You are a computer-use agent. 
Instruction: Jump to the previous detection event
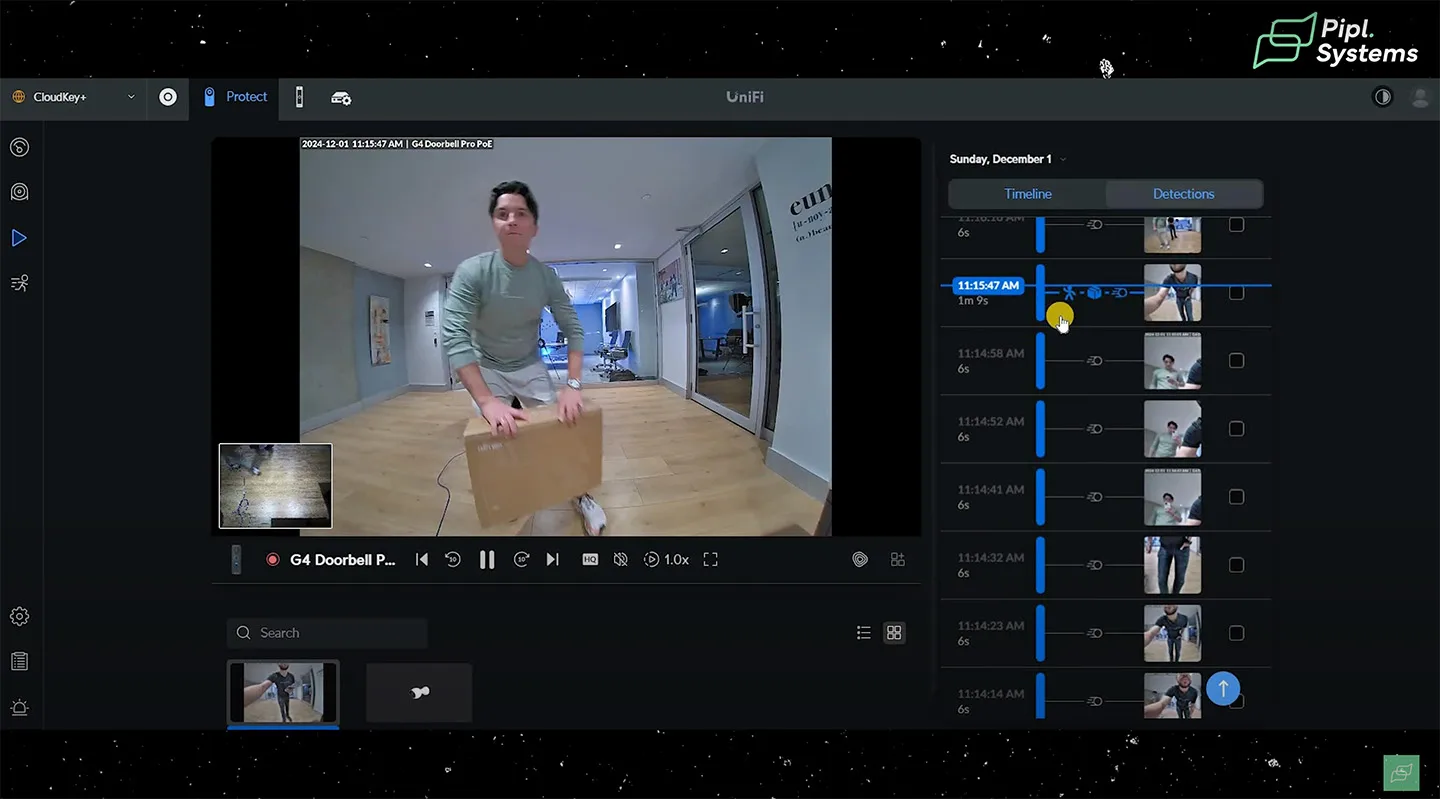422,560
